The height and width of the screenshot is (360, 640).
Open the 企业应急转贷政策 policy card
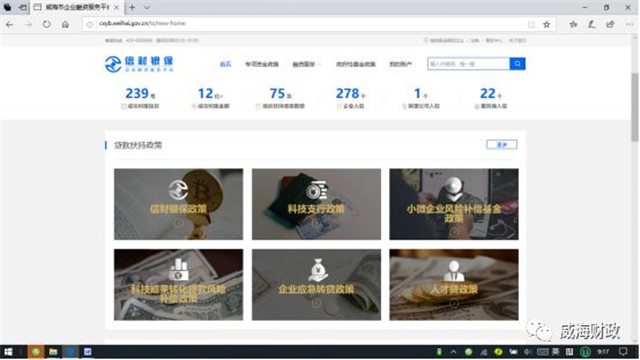pos(316,284)
